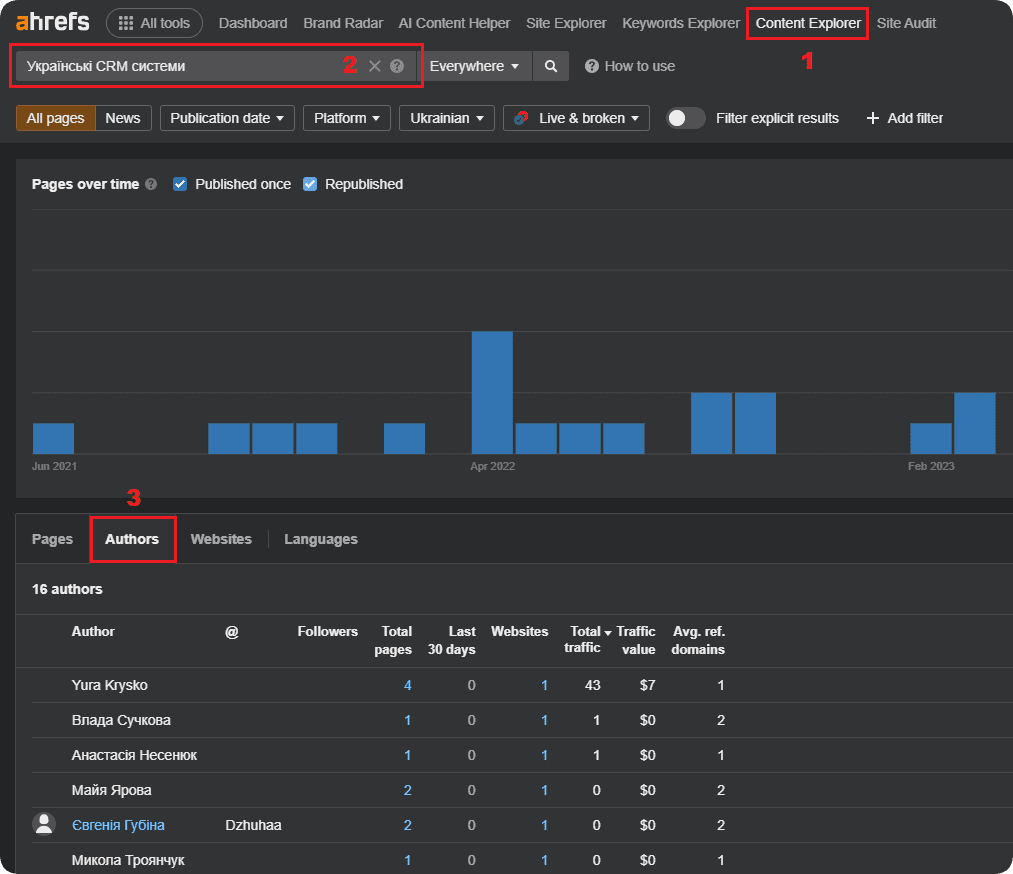
Task: Click the Traffic value column header
Action: click(x=636, y=640)
